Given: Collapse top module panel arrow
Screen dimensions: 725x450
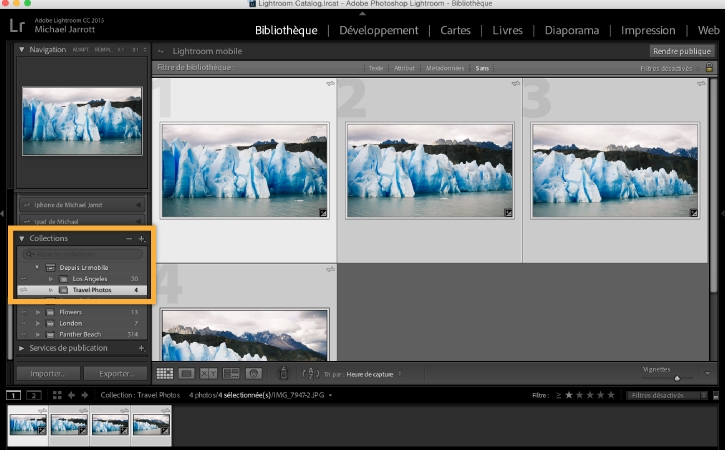Looking at the screenshot, I should point(362,14).
